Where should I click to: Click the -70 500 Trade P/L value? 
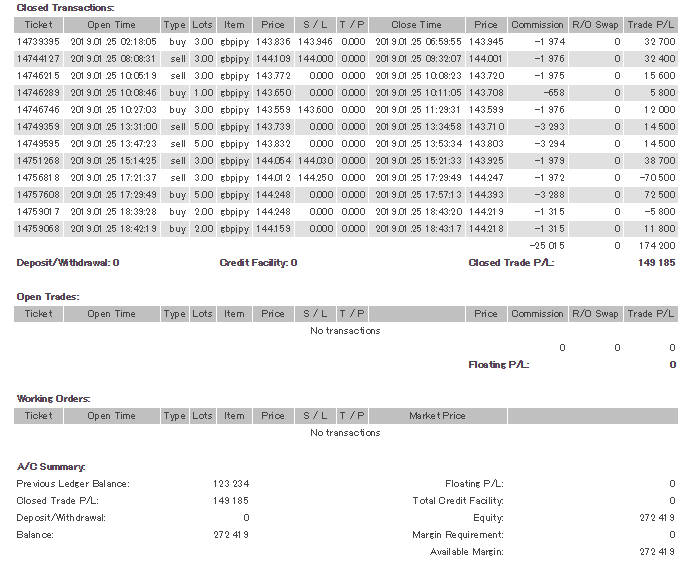click(655, 177)
